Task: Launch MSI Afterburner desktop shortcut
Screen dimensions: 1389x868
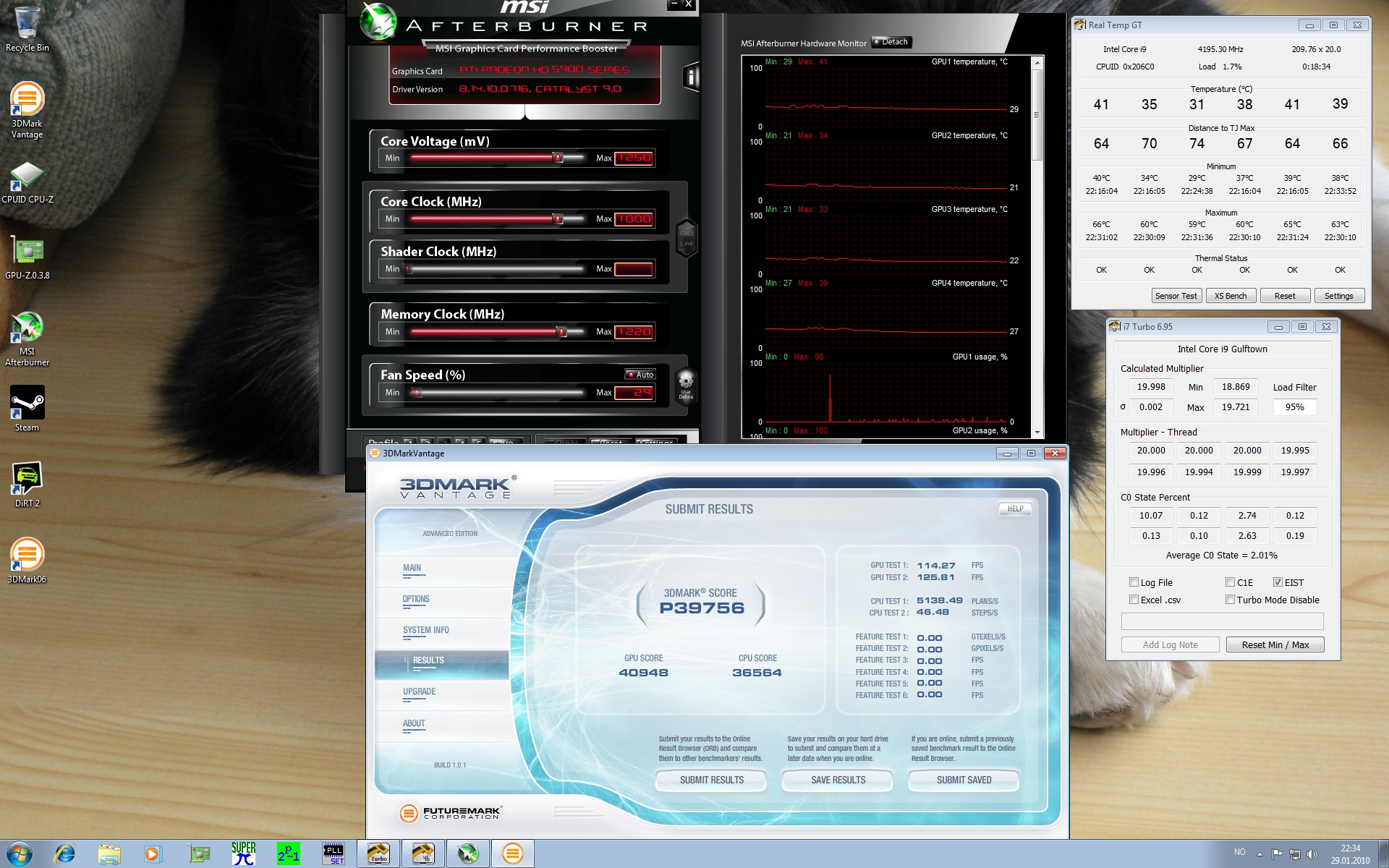Action: click(27, 339)
